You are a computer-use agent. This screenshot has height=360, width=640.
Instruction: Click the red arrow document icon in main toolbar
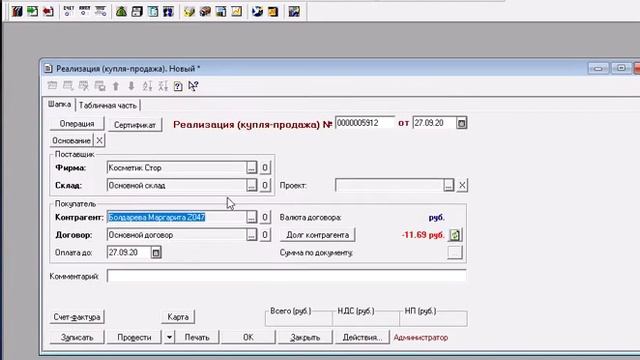tap(48, 11)
